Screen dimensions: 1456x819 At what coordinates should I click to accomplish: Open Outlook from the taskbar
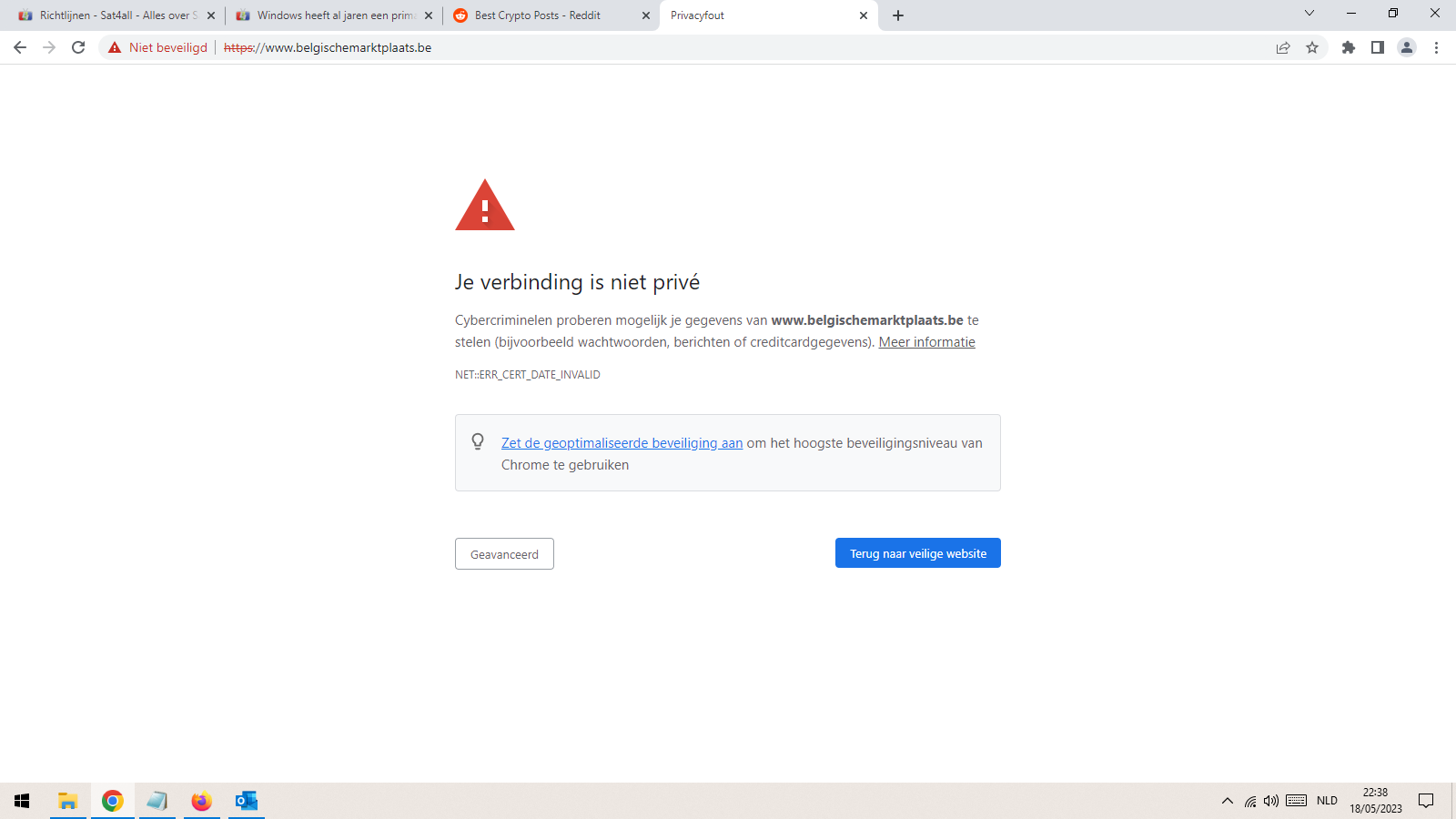pyautogui.click(x=247, y=801)
